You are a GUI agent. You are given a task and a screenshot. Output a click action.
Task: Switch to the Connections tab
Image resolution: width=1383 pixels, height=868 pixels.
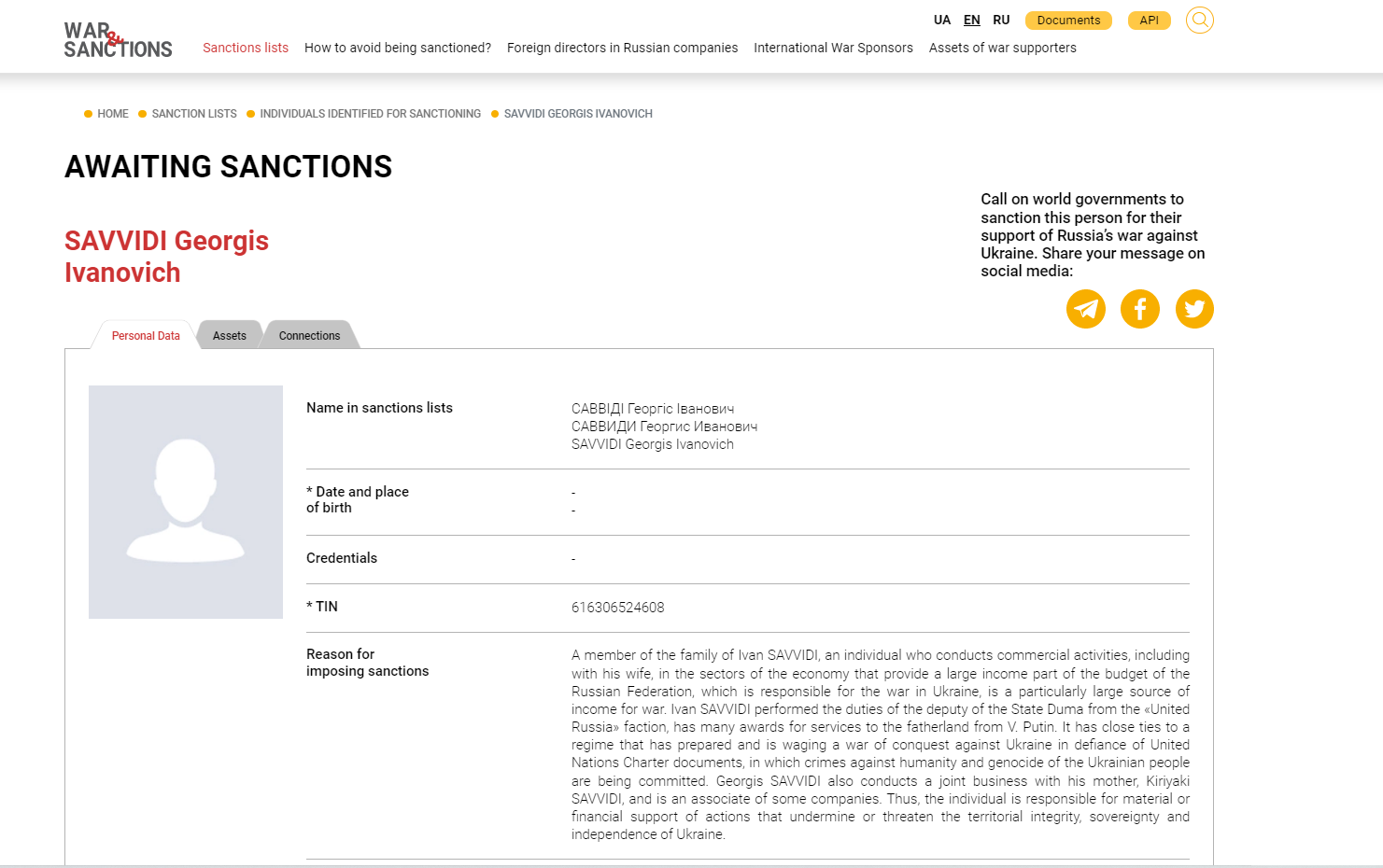[x=309, y=336]
